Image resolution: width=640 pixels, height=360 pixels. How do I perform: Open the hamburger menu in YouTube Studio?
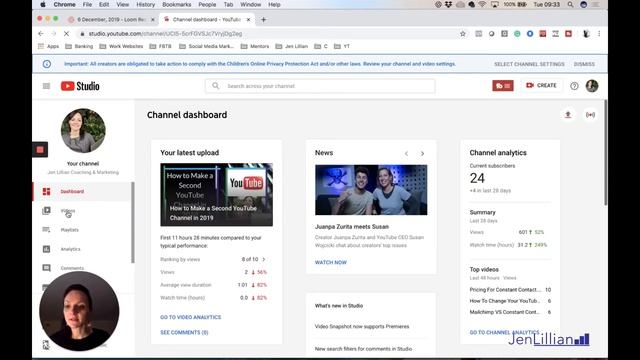46,86
